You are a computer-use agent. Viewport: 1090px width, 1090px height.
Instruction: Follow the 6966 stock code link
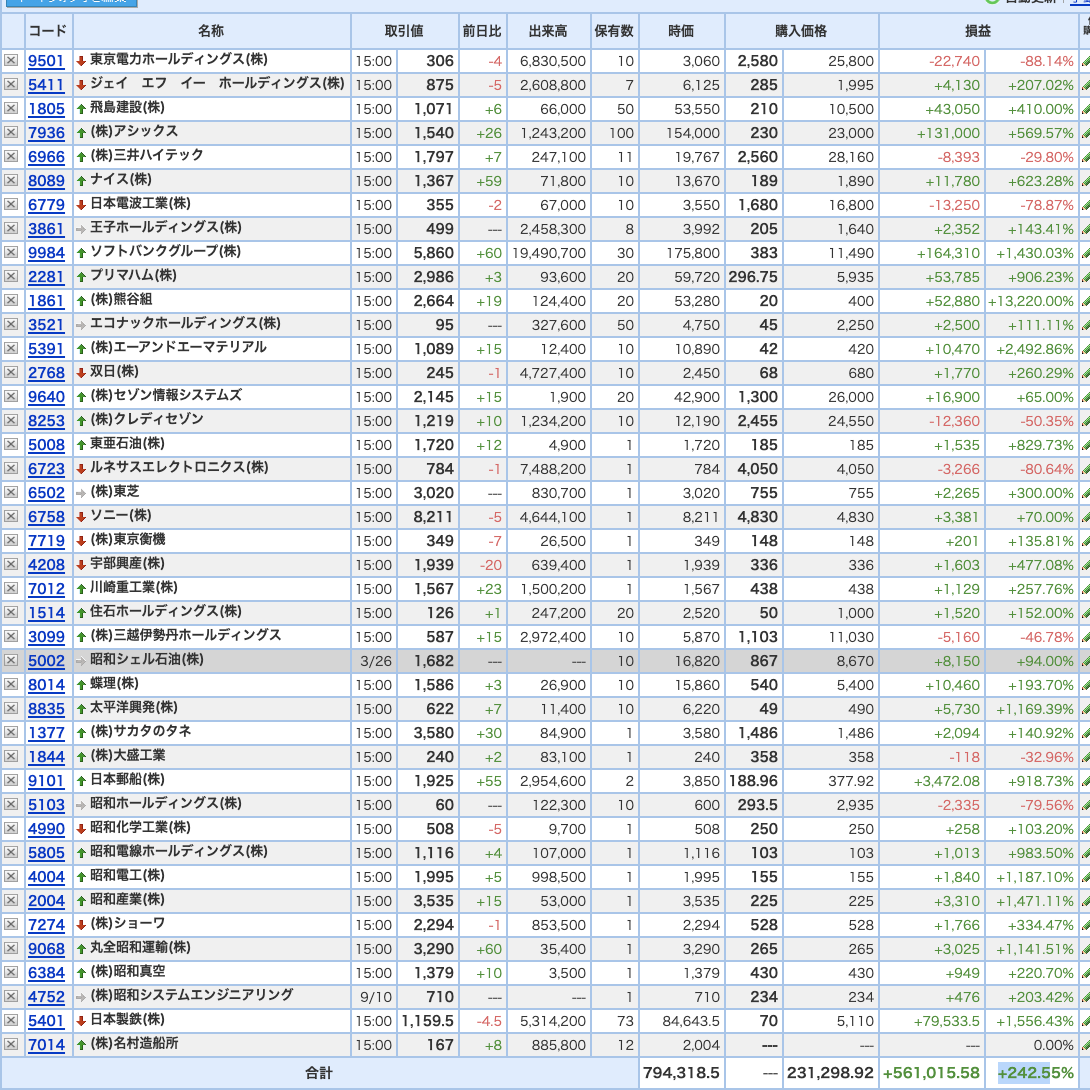[46, 157]
